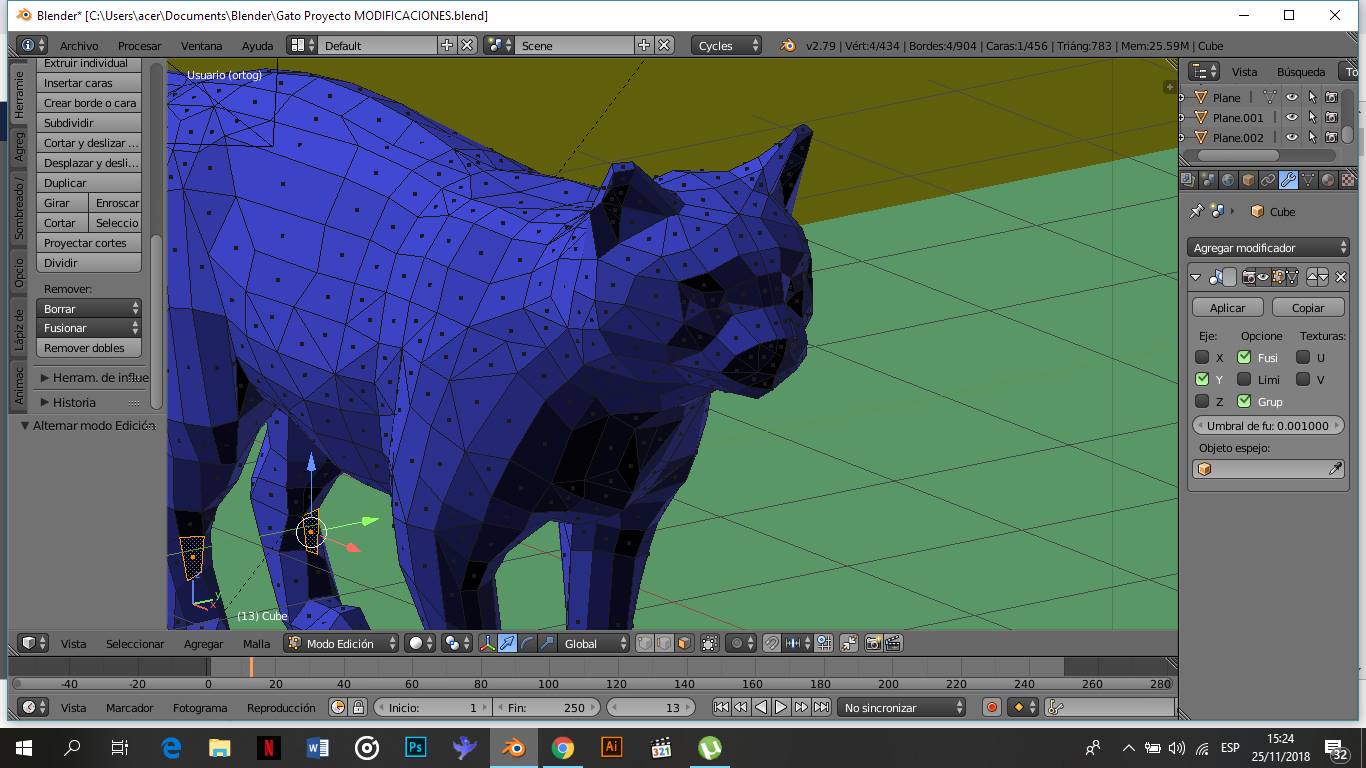This screenshot has width=1366, height=768.
Task: Open the constraints (chain) properties tab
Action: click(x=1268, y=180)
